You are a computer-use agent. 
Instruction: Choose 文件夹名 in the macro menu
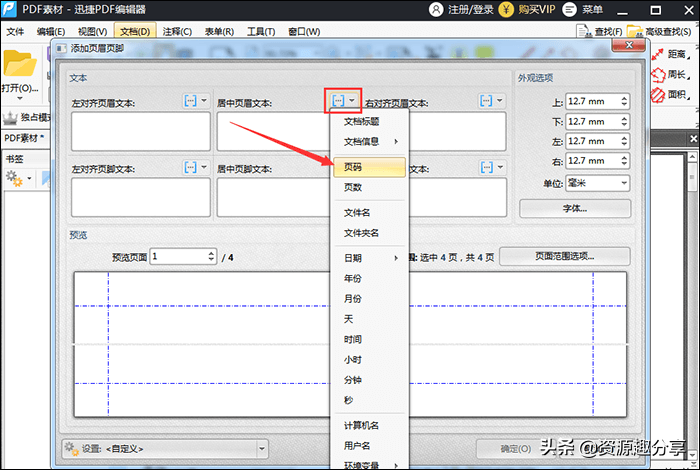pyautogui.click(x=369, y=233)
